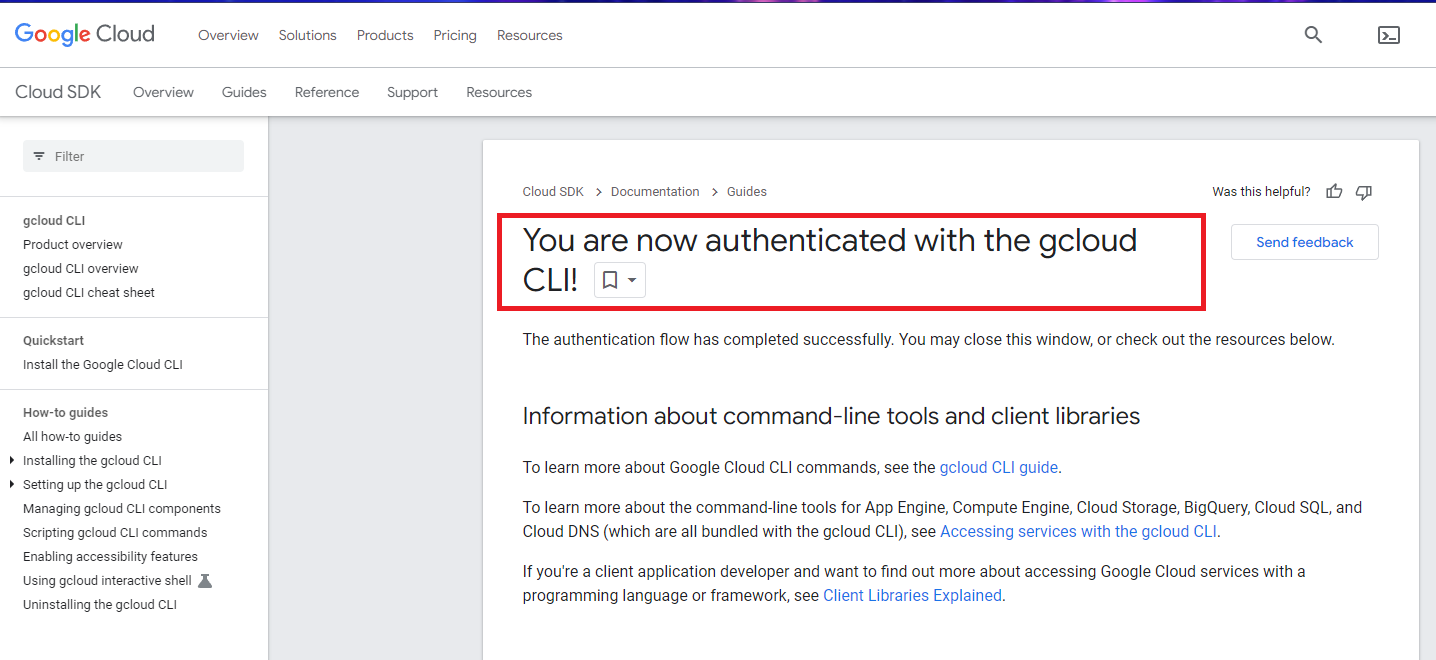Click the Quickstart sidebar heading

(53, 341)
